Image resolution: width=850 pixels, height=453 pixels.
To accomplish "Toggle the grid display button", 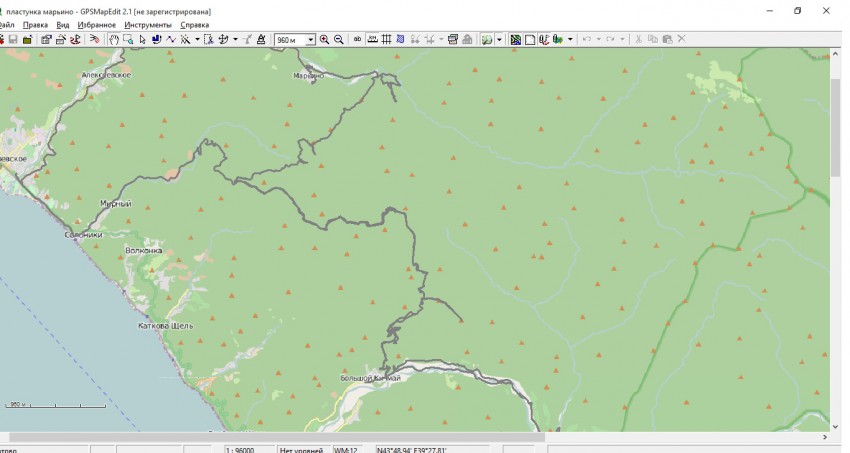I will click(387, 40).
